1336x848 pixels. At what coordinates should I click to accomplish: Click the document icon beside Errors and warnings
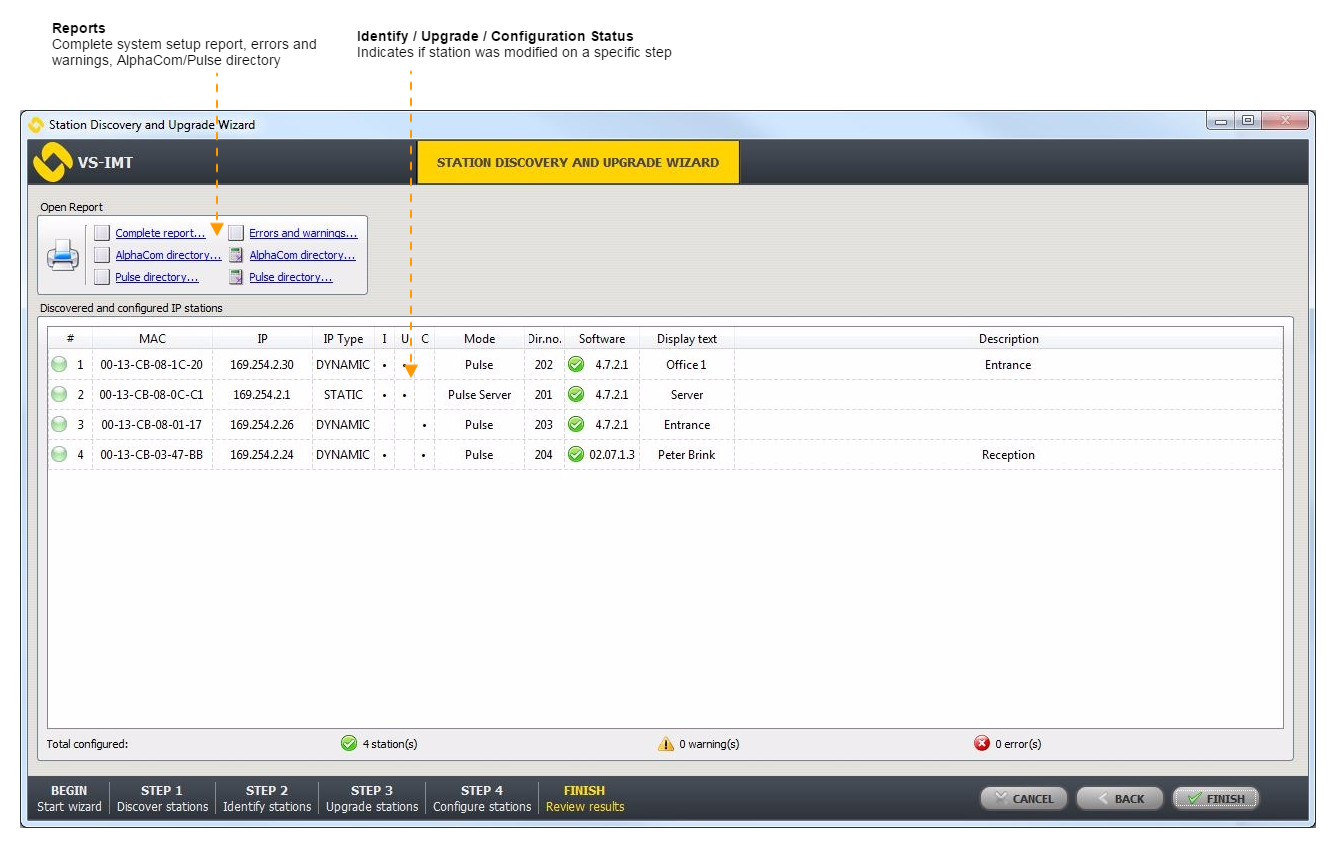(x=236, y=233)
